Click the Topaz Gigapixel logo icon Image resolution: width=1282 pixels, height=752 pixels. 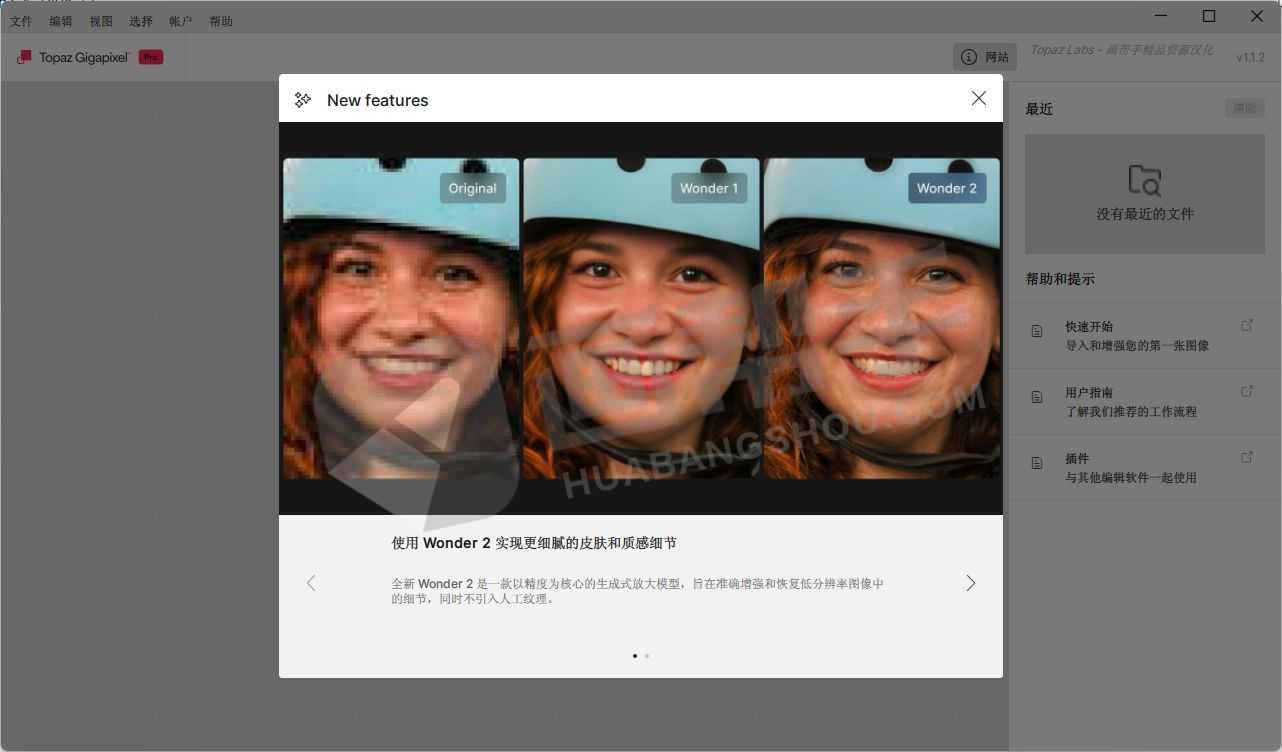point(24,57)
